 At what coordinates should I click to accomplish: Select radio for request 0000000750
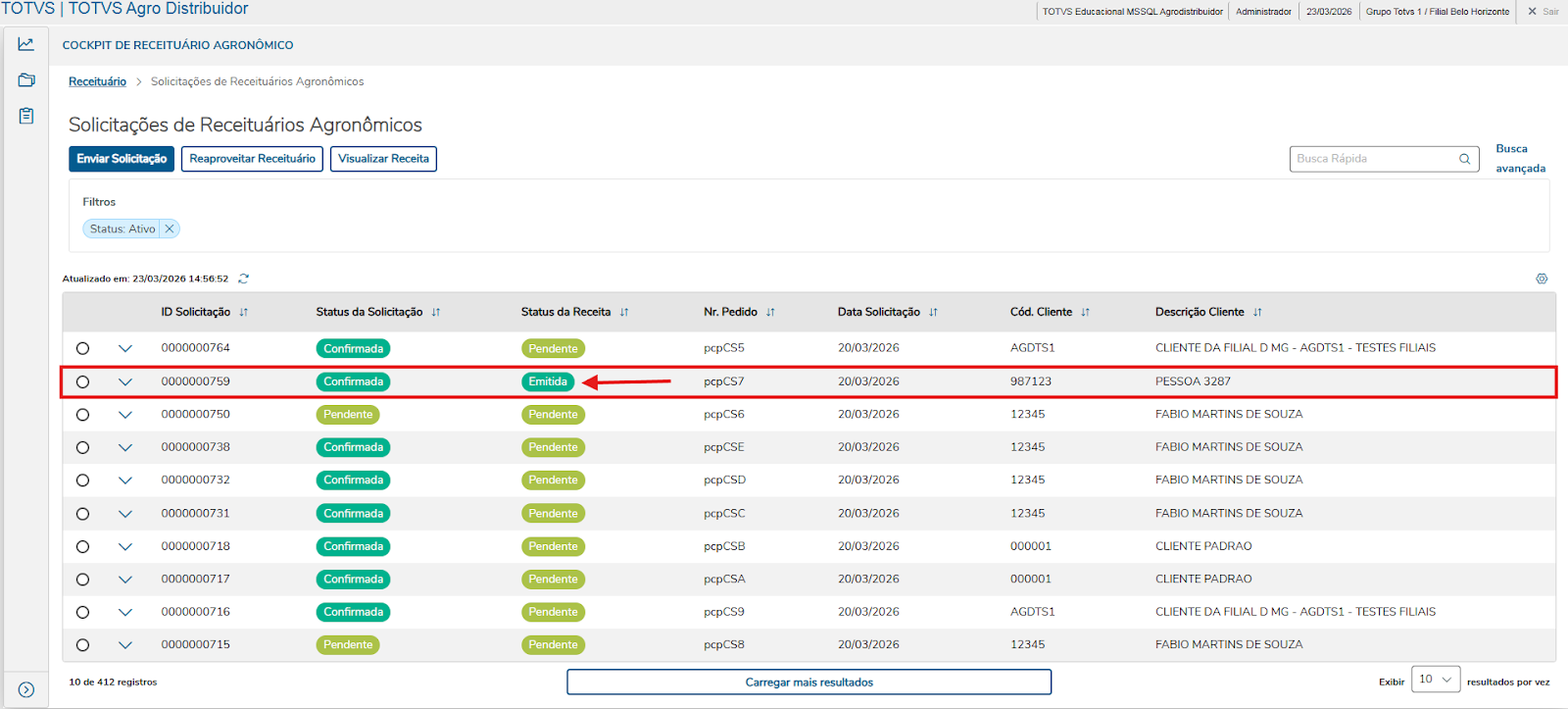[x=82, y=415]
